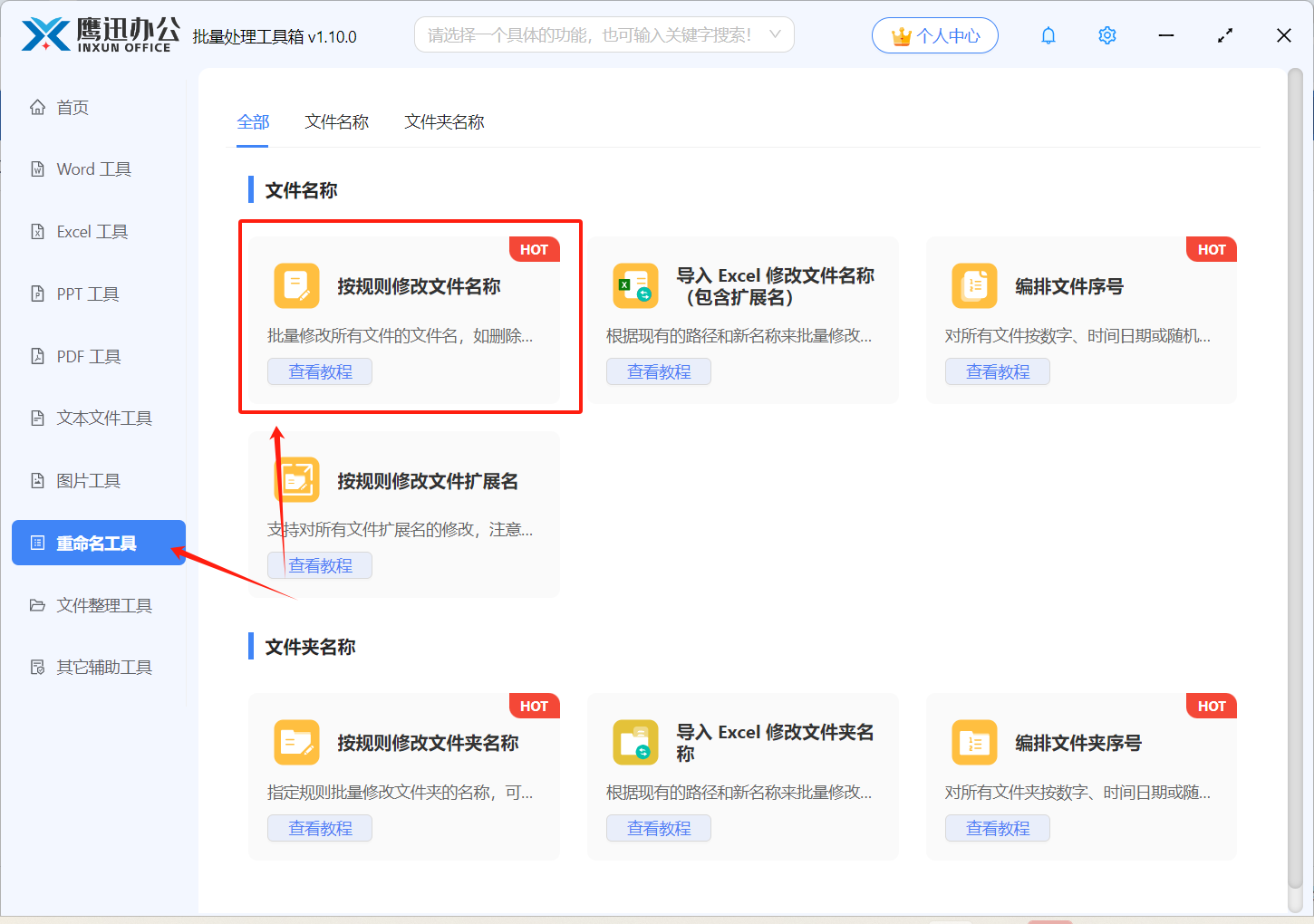The image size is (1314, 924).
Task: Click the notification bell icon
Action: click(x=1048, y=35)
